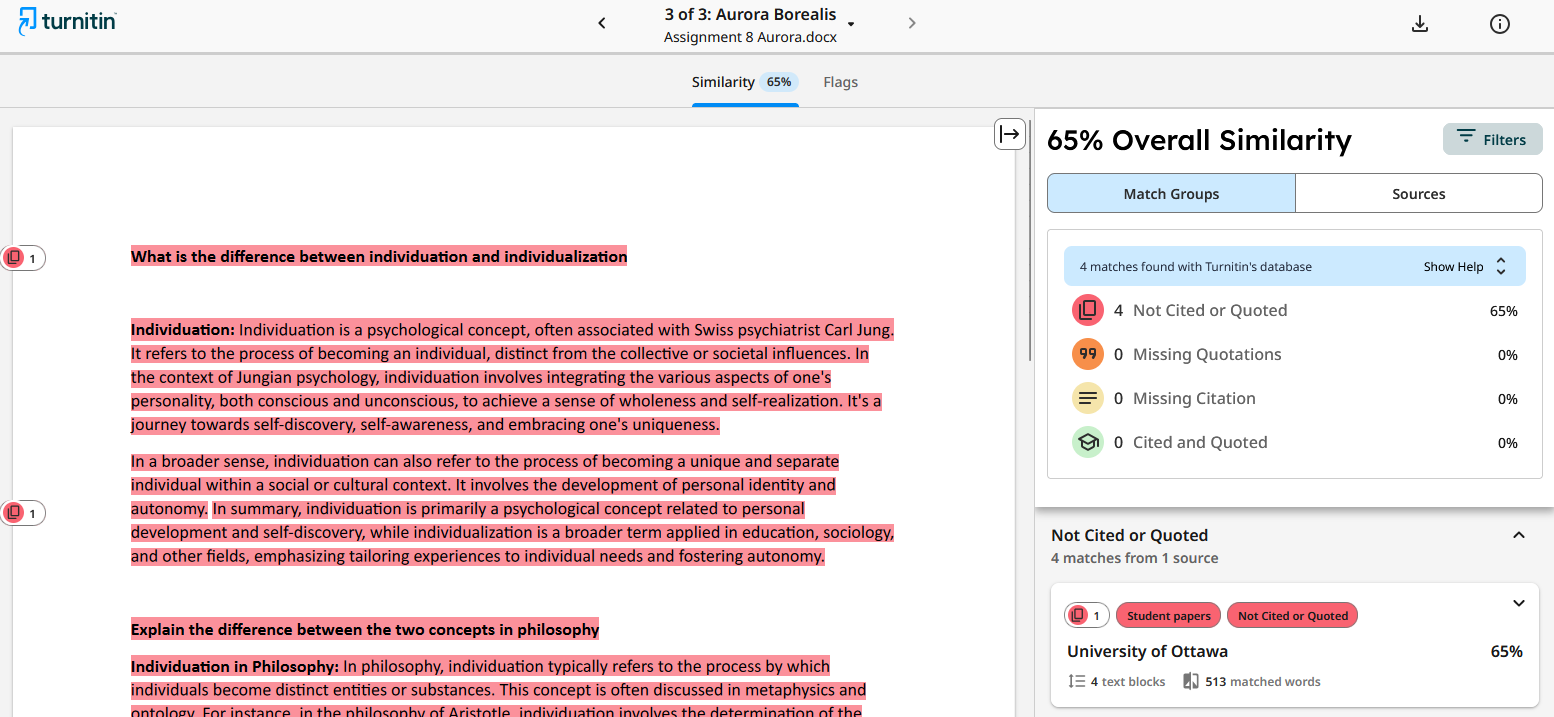Switch to the Flags tab
This screenshot has width=1554, height=717.
tap(840, 82)
